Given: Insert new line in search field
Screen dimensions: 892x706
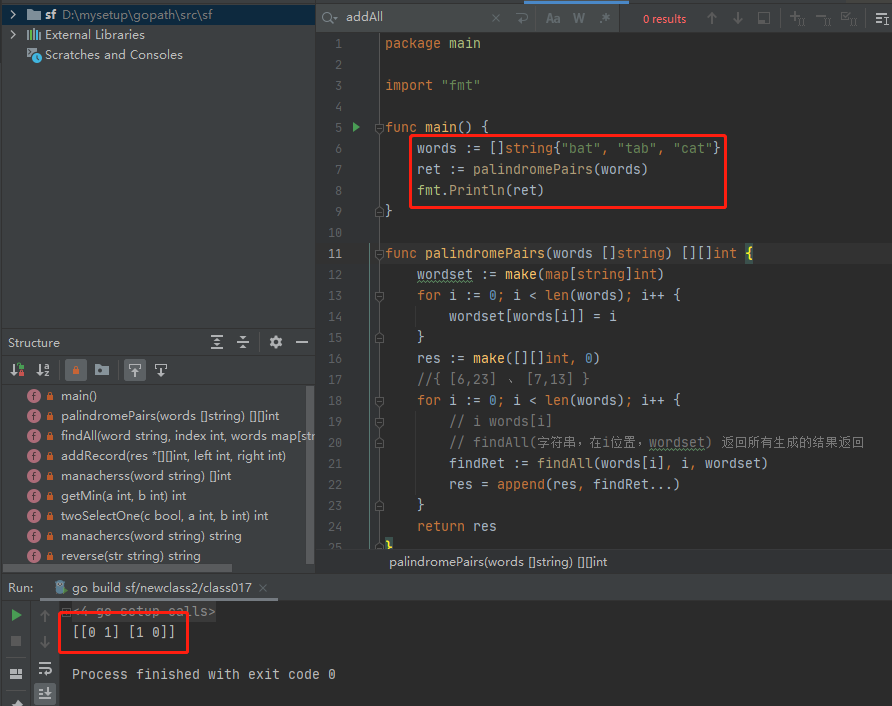Looking at the screenshot, I should click(522, 18).
